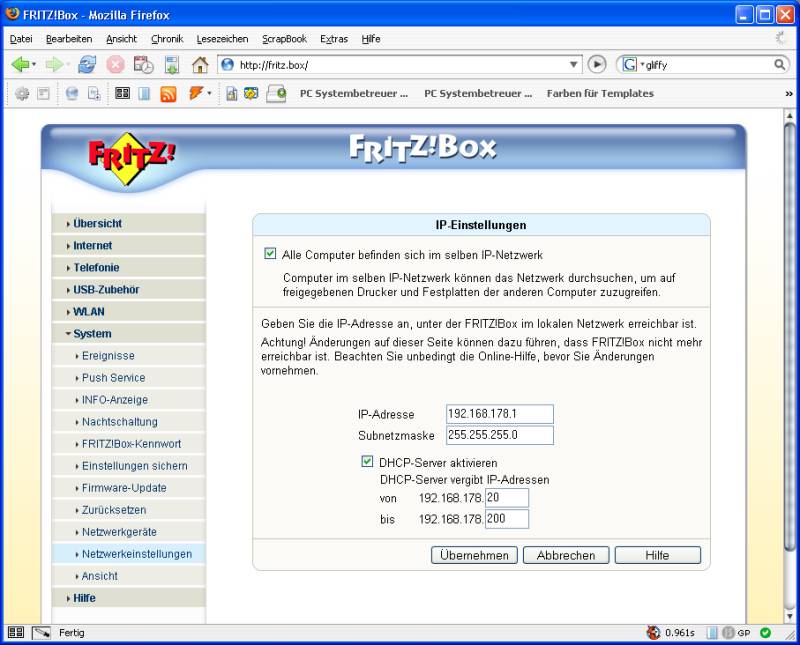Click the globe icon in bookmarks toolbar

(72, 93)
